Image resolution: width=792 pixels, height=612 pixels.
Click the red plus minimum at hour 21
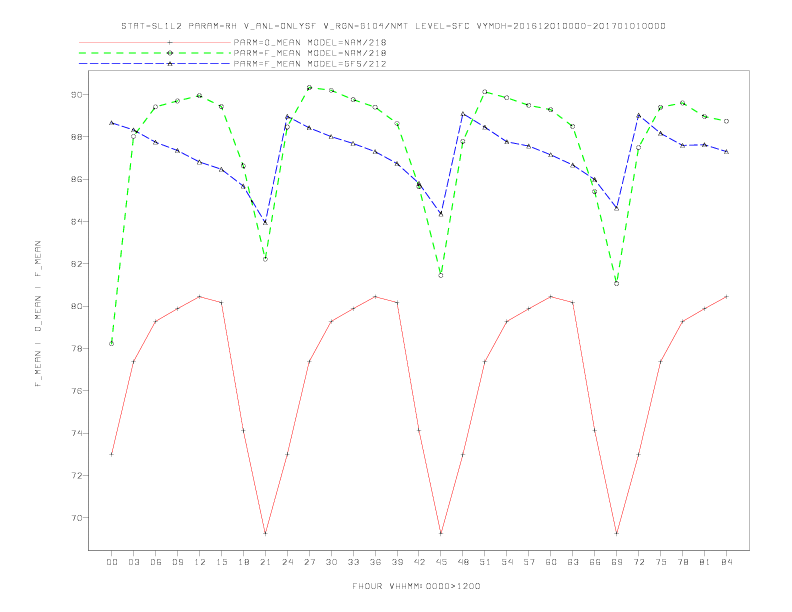tap(265, 533)
